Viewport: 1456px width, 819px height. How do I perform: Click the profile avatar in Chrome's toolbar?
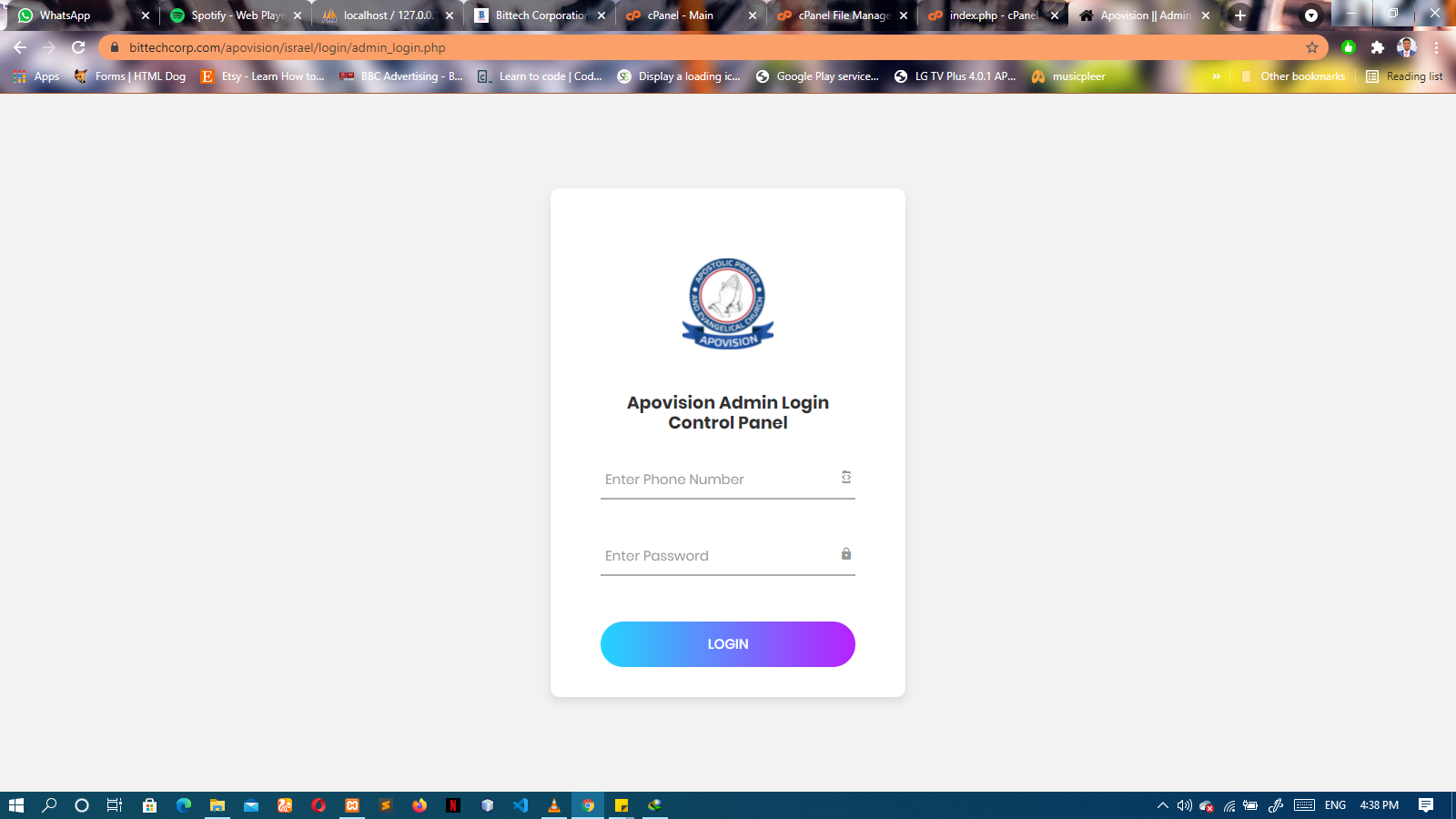tap(1409, 47)
